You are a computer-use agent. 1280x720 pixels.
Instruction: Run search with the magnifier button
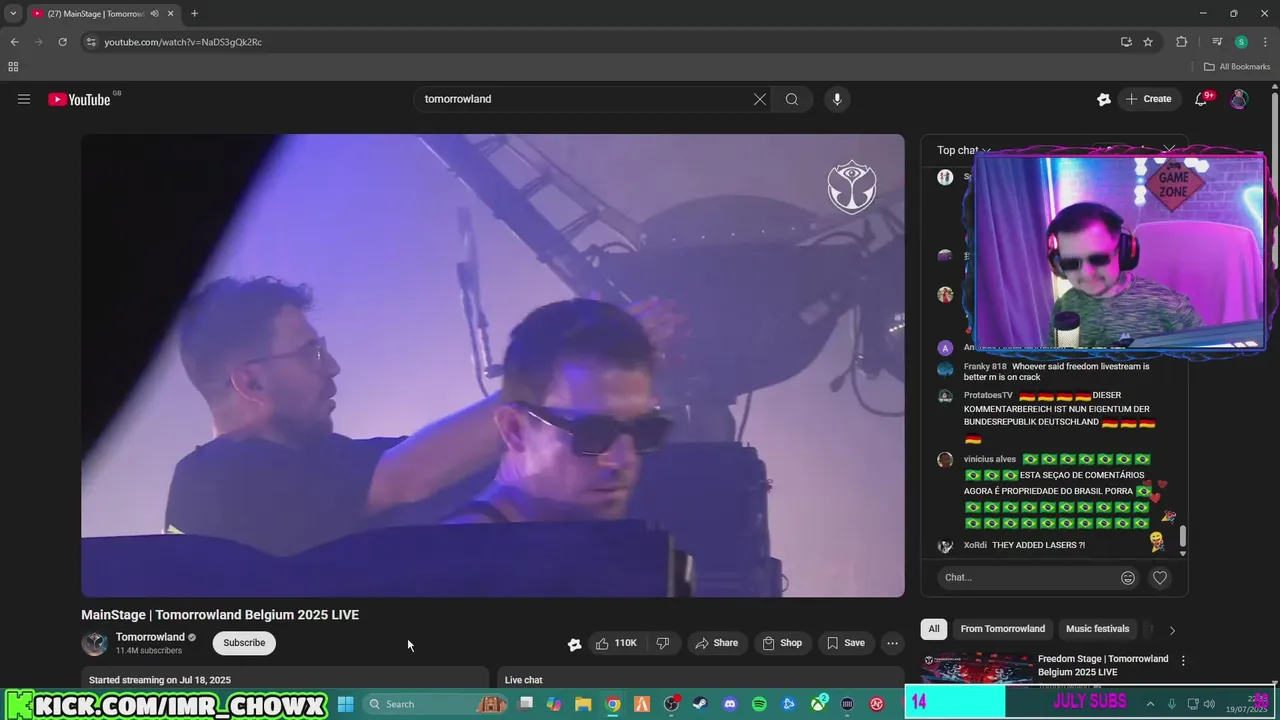792,99
